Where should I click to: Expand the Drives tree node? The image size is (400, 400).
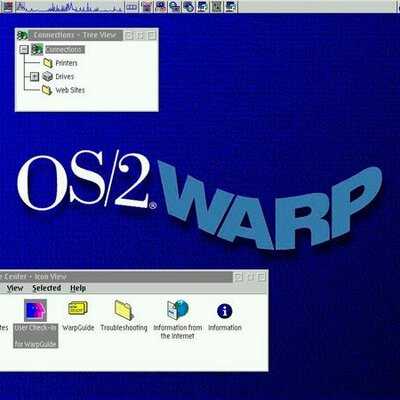pos(34,77)
